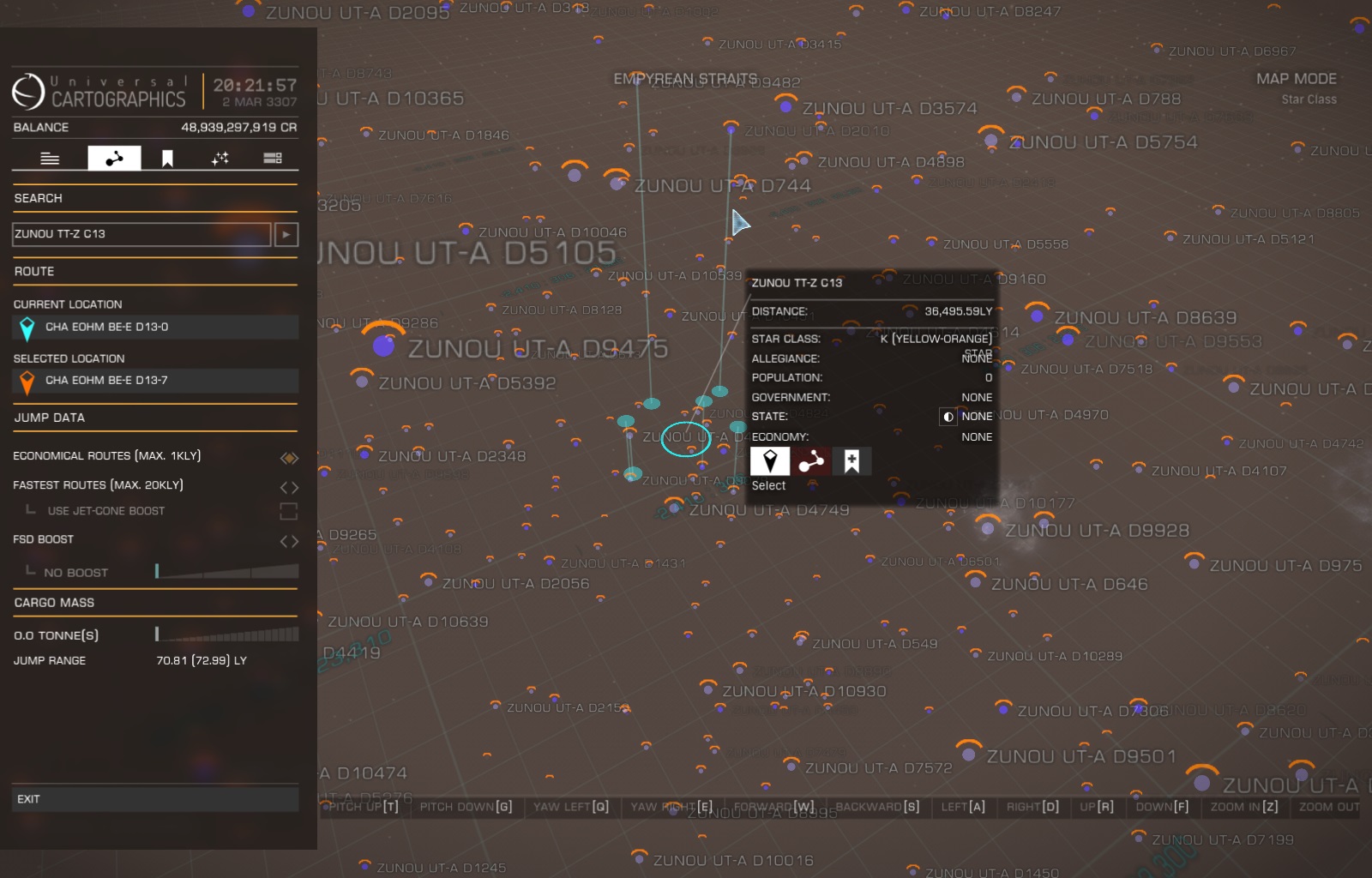Change FSD Boost with arrows selector
Viewport: 1372px width, 878px height.
point(289,541)
